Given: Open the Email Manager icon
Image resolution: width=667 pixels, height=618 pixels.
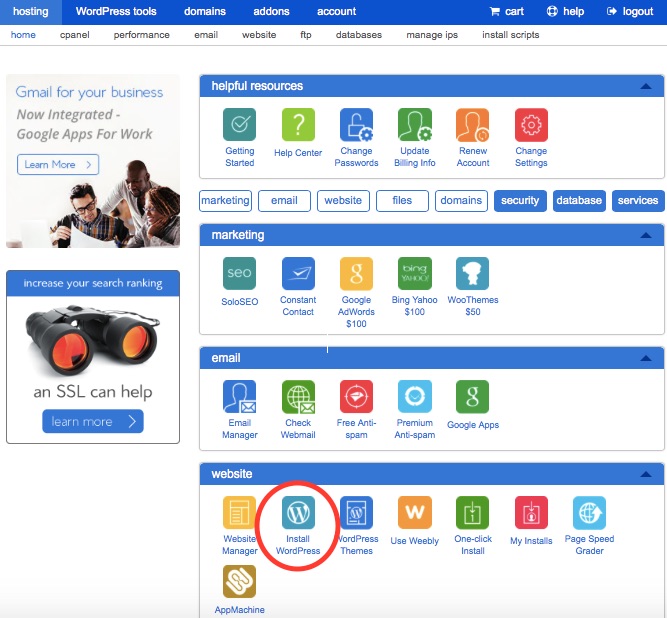Looking at the screenshot, I should [x=239, y=397].
